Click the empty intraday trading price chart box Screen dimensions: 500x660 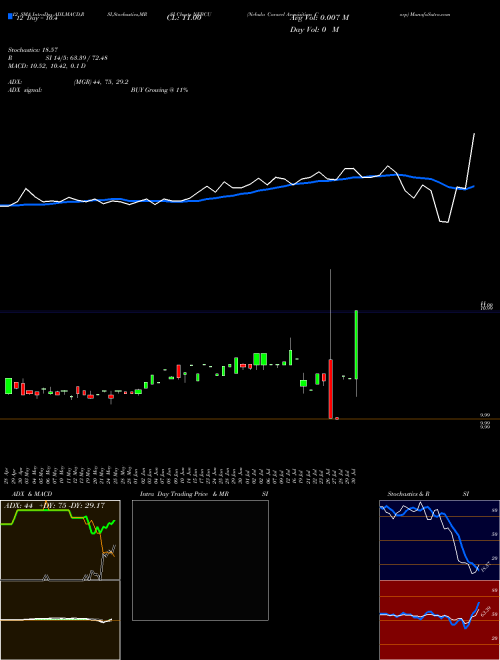pyautogui.click(x=200, y=560)
